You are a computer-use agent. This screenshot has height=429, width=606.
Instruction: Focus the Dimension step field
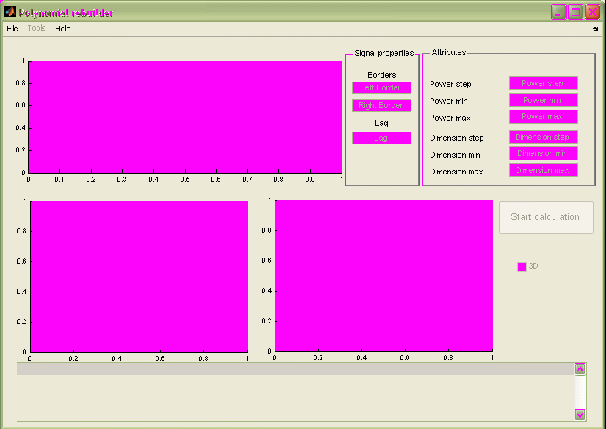(543, 137)
